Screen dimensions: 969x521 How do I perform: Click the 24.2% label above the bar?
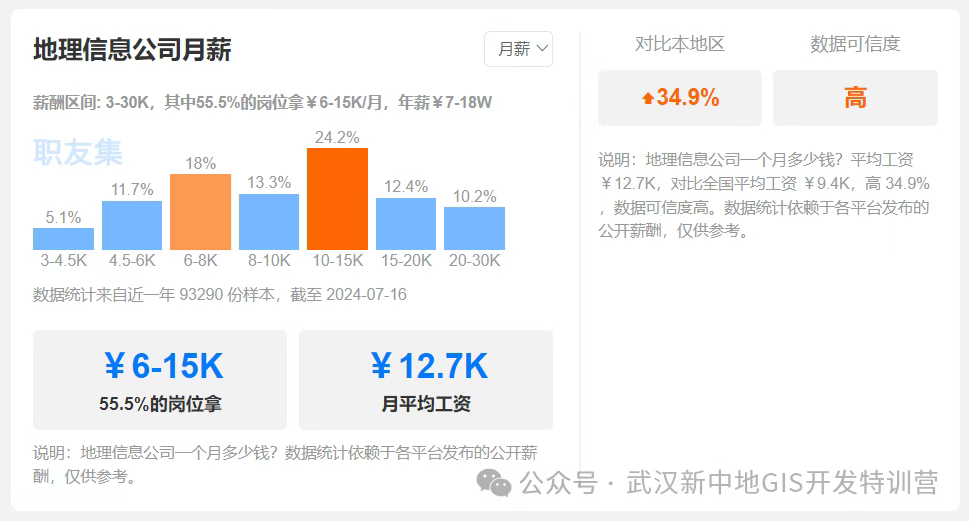(x=337, y=138)
